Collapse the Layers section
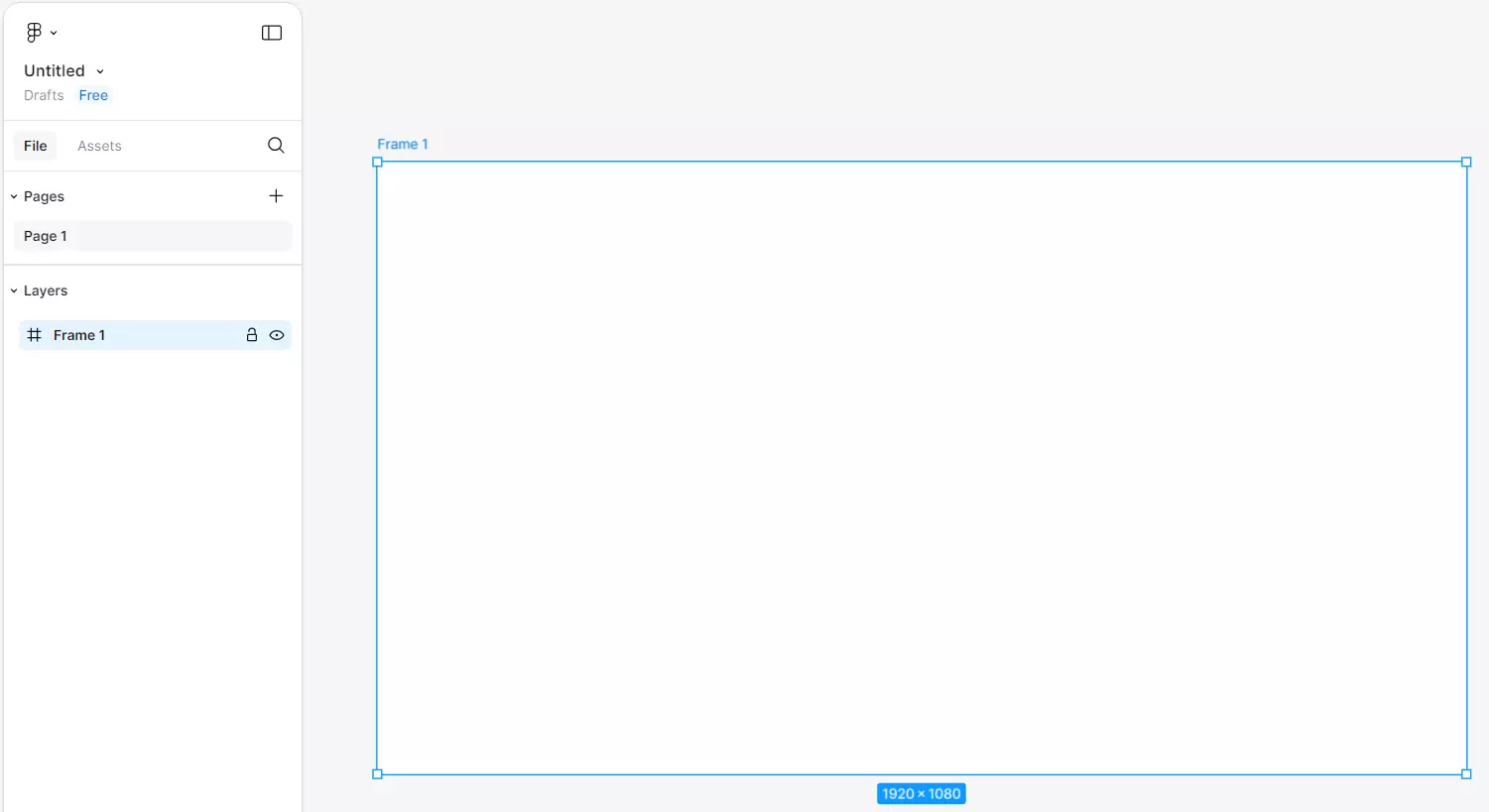This screenshot has width=1489, height=812. pos(14,290)
